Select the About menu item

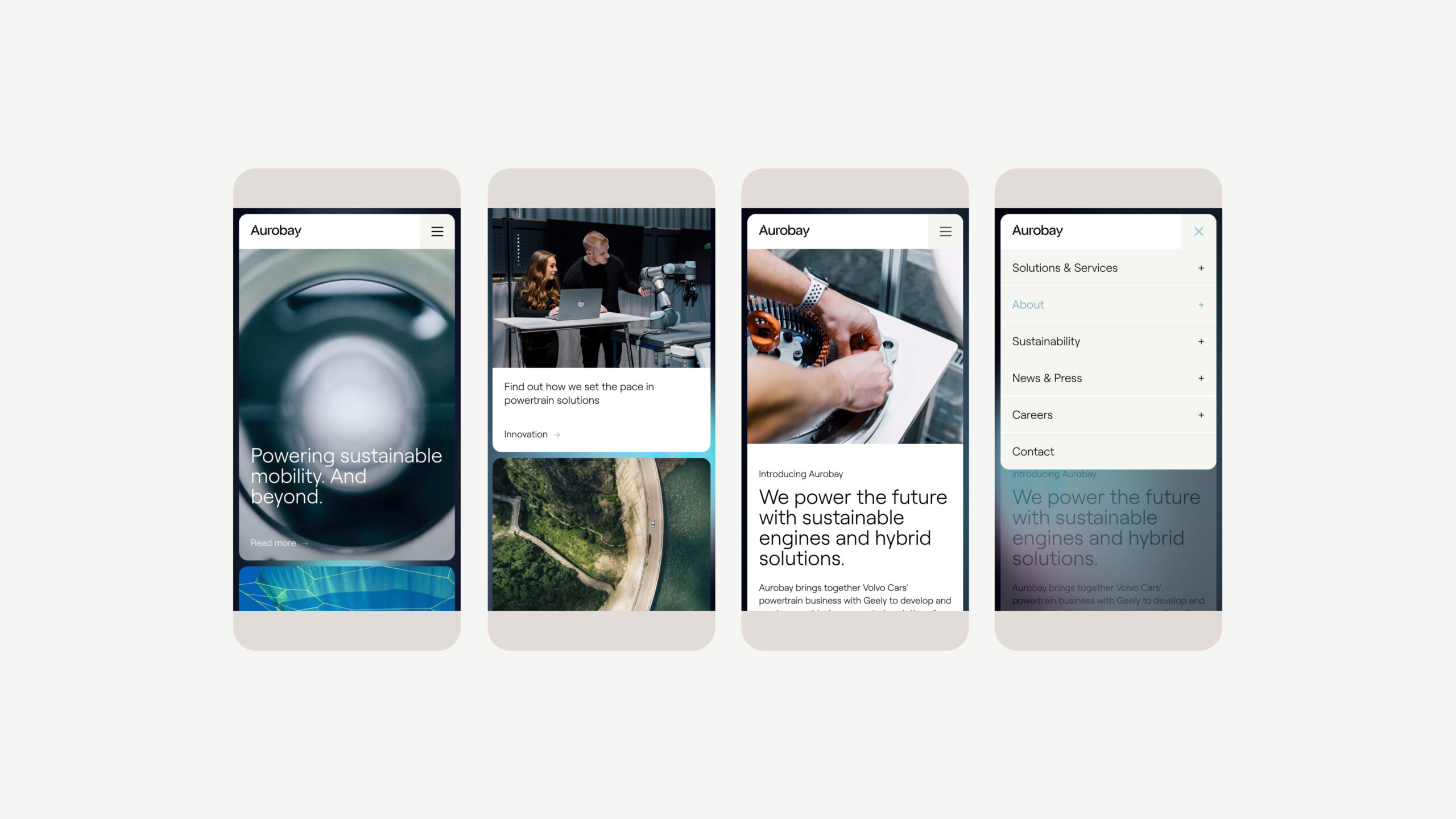1028,304
